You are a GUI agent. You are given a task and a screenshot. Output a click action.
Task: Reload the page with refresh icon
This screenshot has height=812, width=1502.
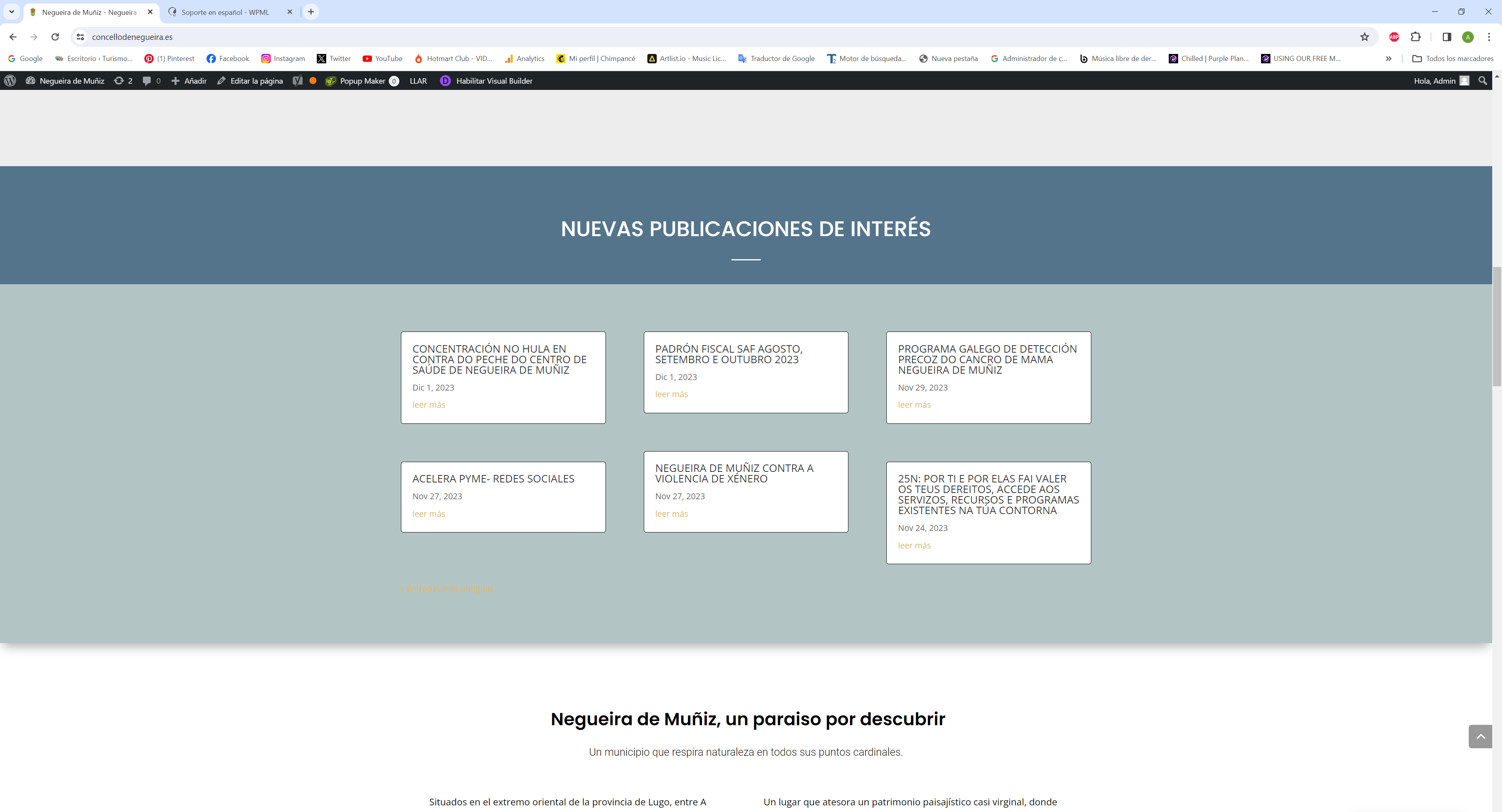coord(55,37)
